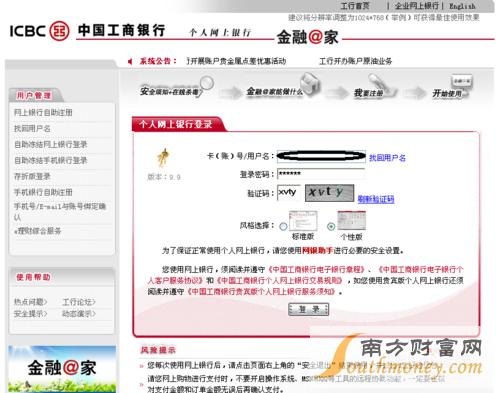Click the 个性版 preview thumbnail
Viewport: 500px width, 393px height.
[x=351, y=220]
